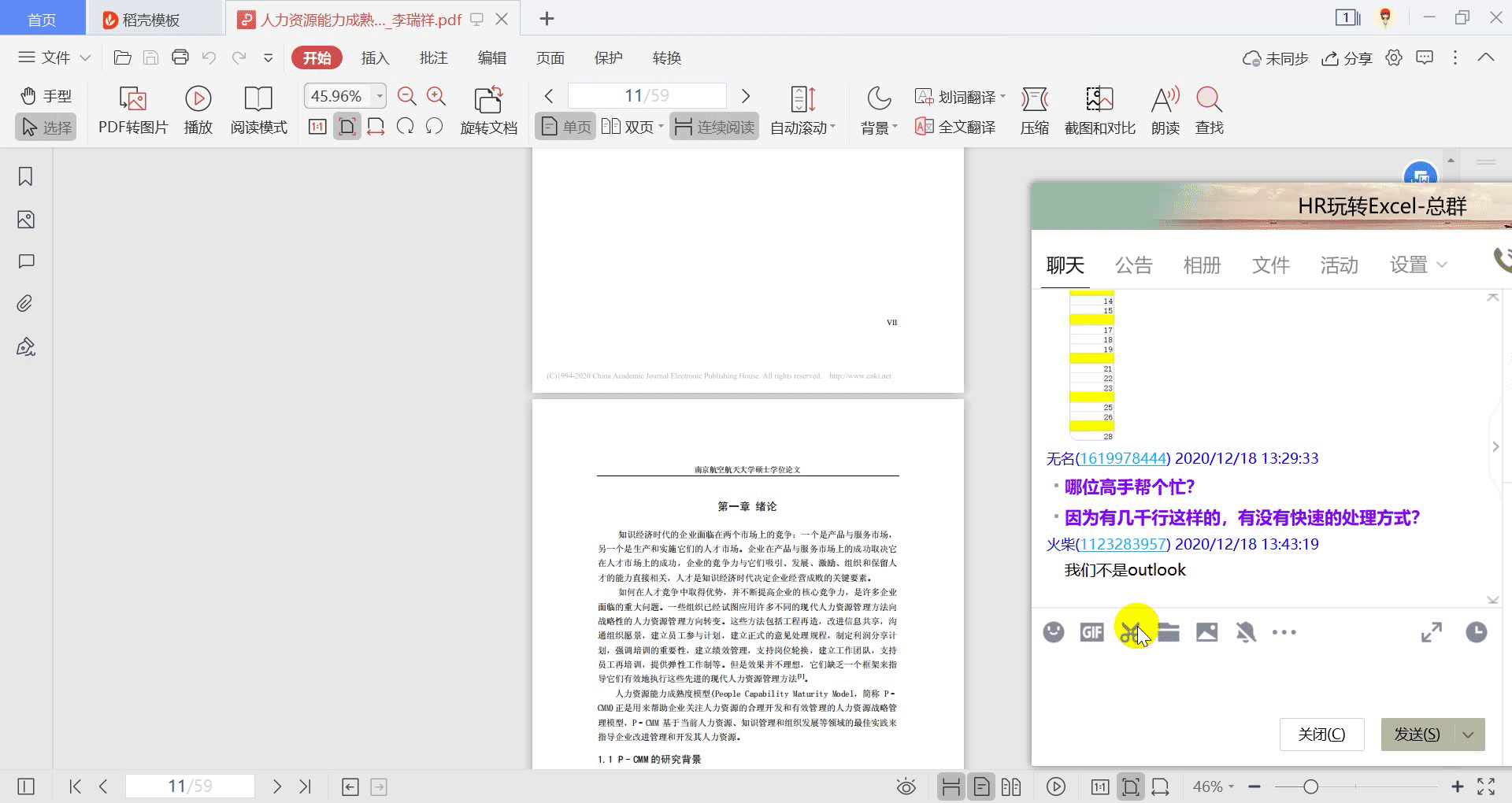Click the unsynced cloud status
The width and height of the screenshot is (1512, 803).
point(1276,58)
